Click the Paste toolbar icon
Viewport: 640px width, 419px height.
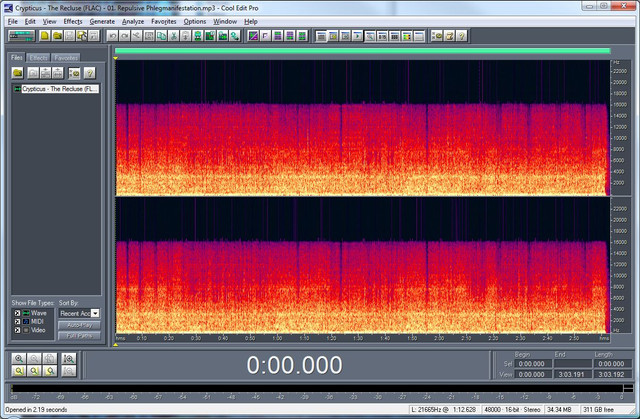pyautogui.click(x=186, y=36)
